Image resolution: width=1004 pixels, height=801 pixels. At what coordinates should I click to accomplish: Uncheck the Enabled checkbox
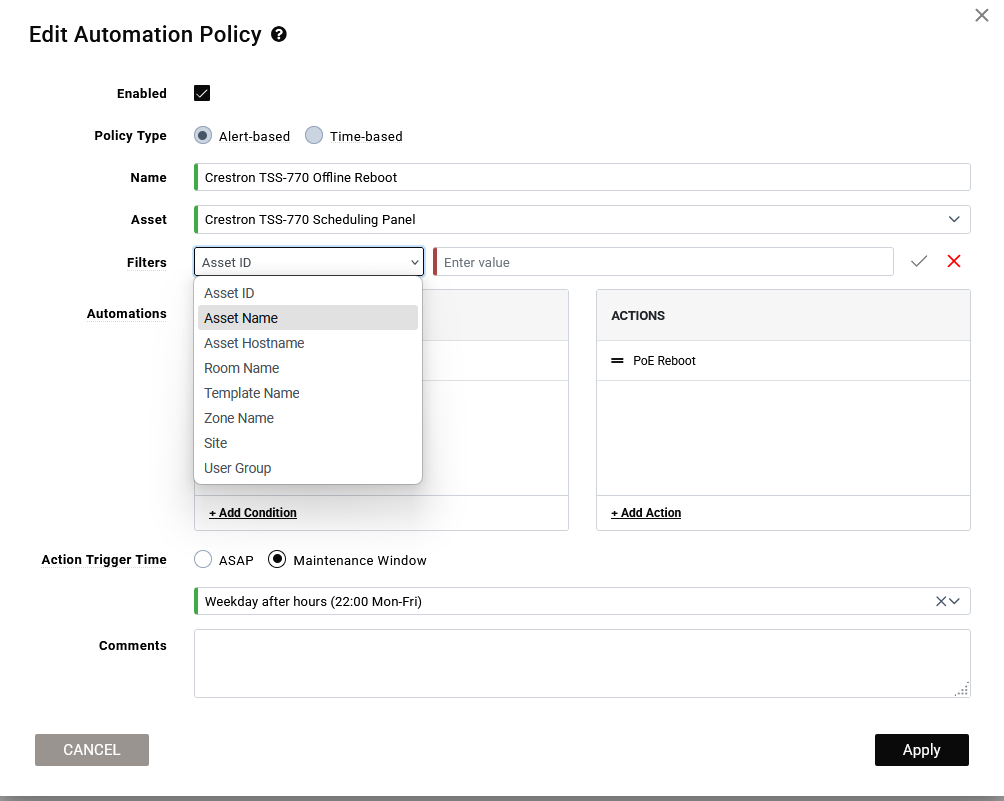(x=202, y=93)
